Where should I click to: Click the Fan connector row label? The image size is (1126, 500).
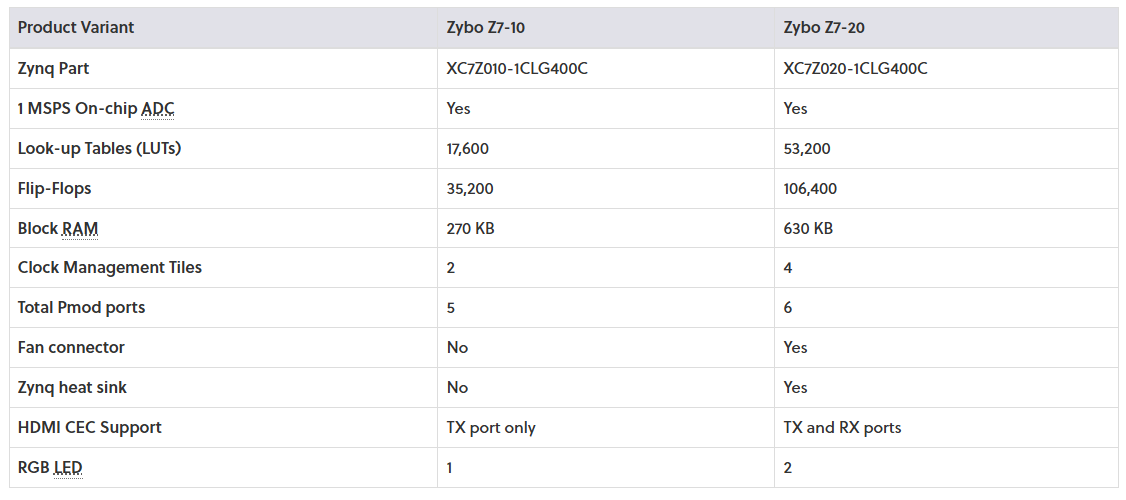tap(71, 347)
